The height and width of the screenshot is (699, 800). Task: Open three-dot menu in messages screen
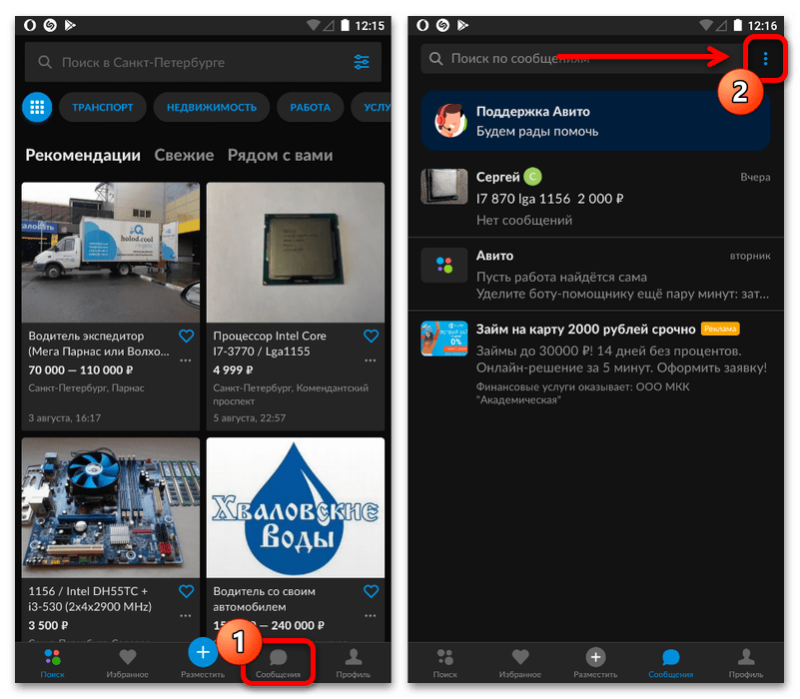[x=765, y=59]
